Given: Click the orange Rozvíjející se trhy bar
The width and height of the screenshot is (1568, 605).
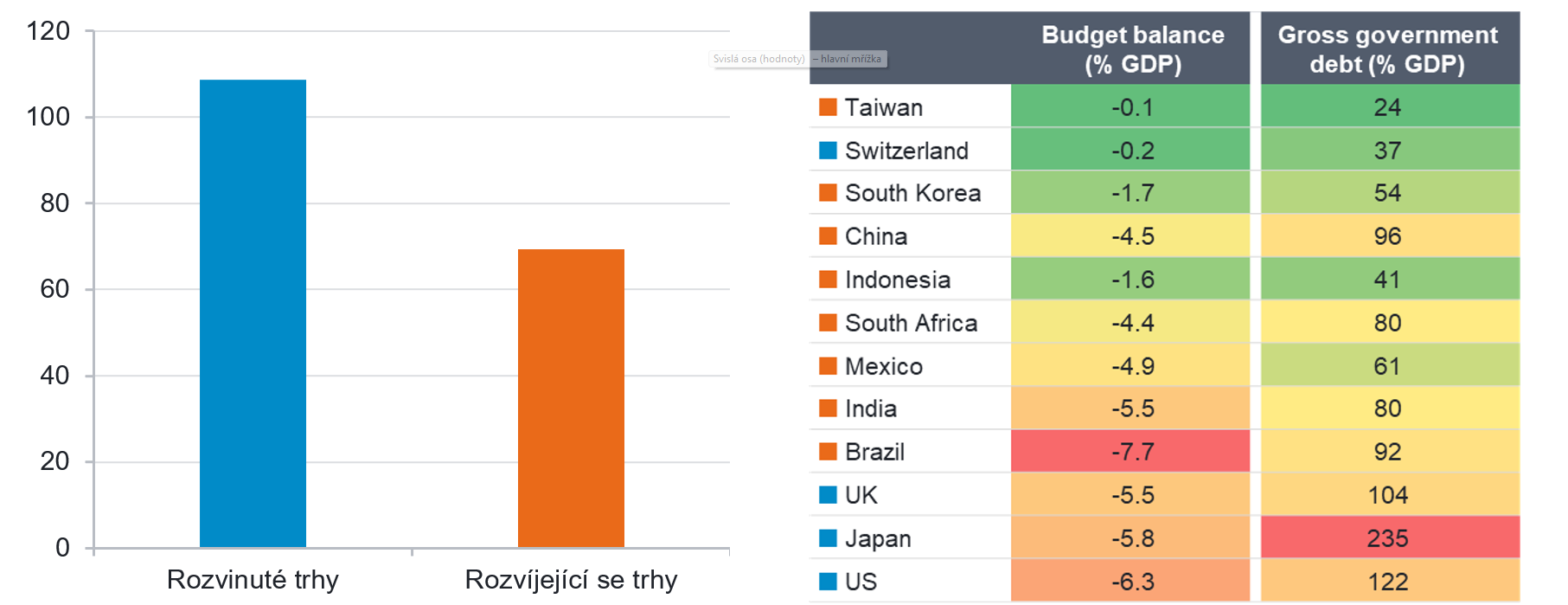Looking at the screenshot, I should (x=571, y=398).
